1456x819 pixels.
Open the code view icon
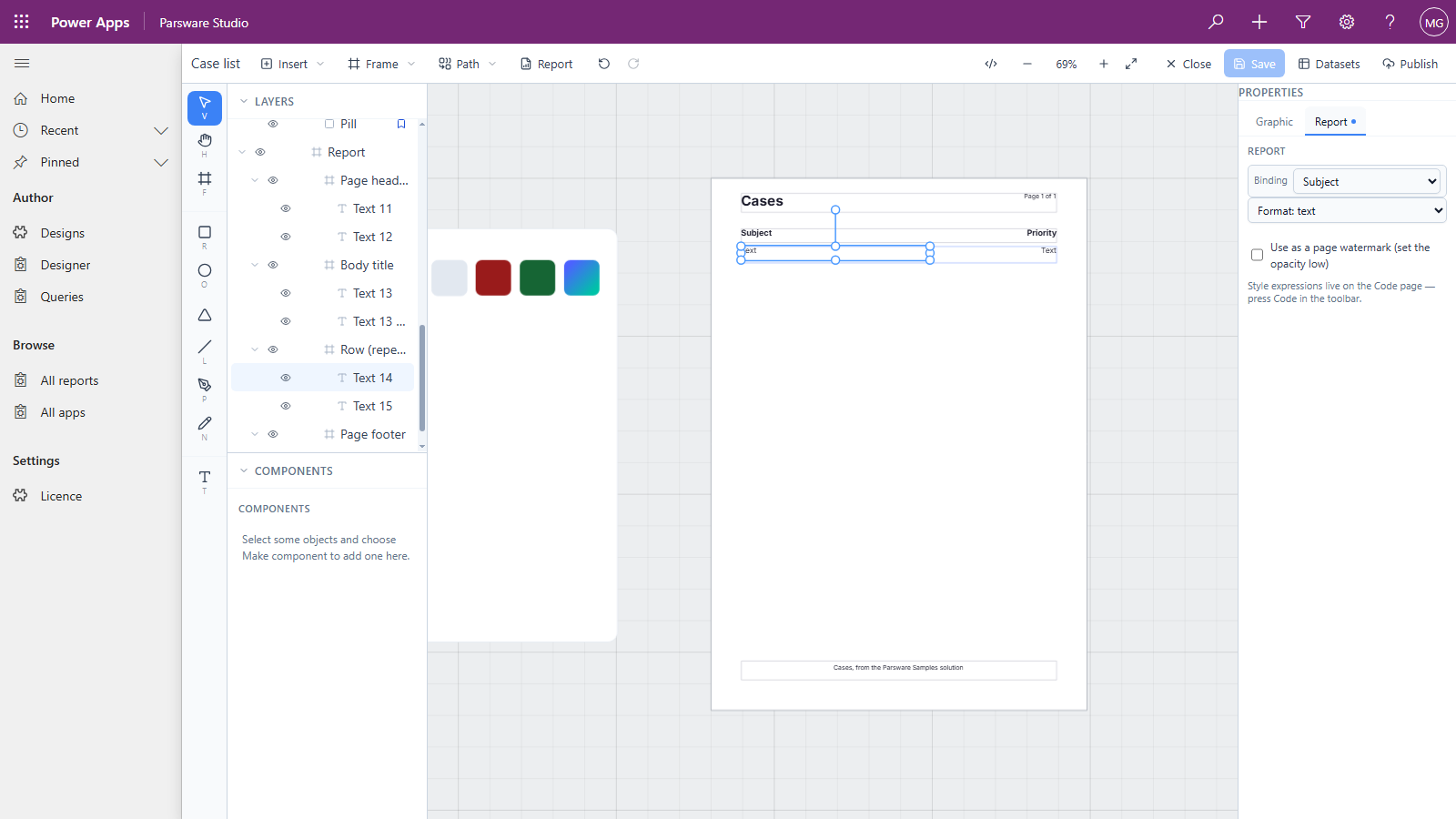(991, 64)
